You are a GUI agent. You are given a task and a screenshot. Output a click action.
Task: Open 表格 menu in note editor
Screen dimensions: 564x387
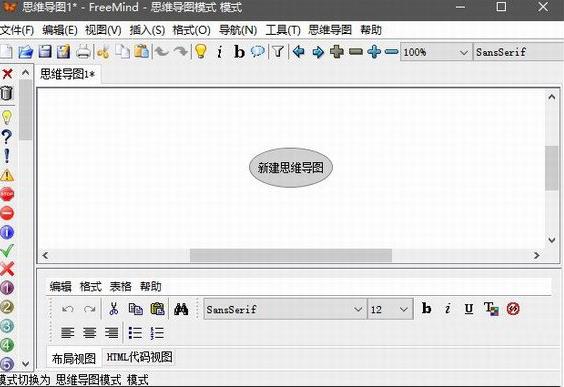(x=120, y=287)
